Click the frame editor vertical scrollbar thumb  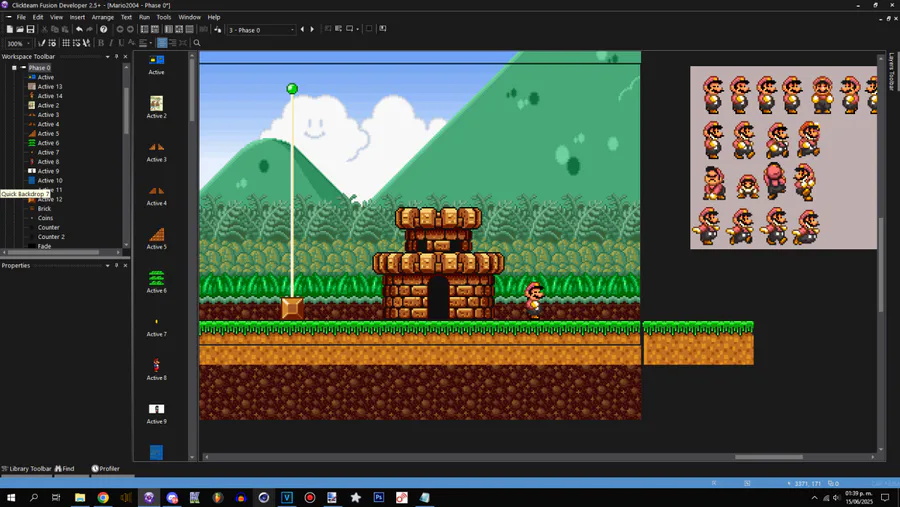pos(881,265)
